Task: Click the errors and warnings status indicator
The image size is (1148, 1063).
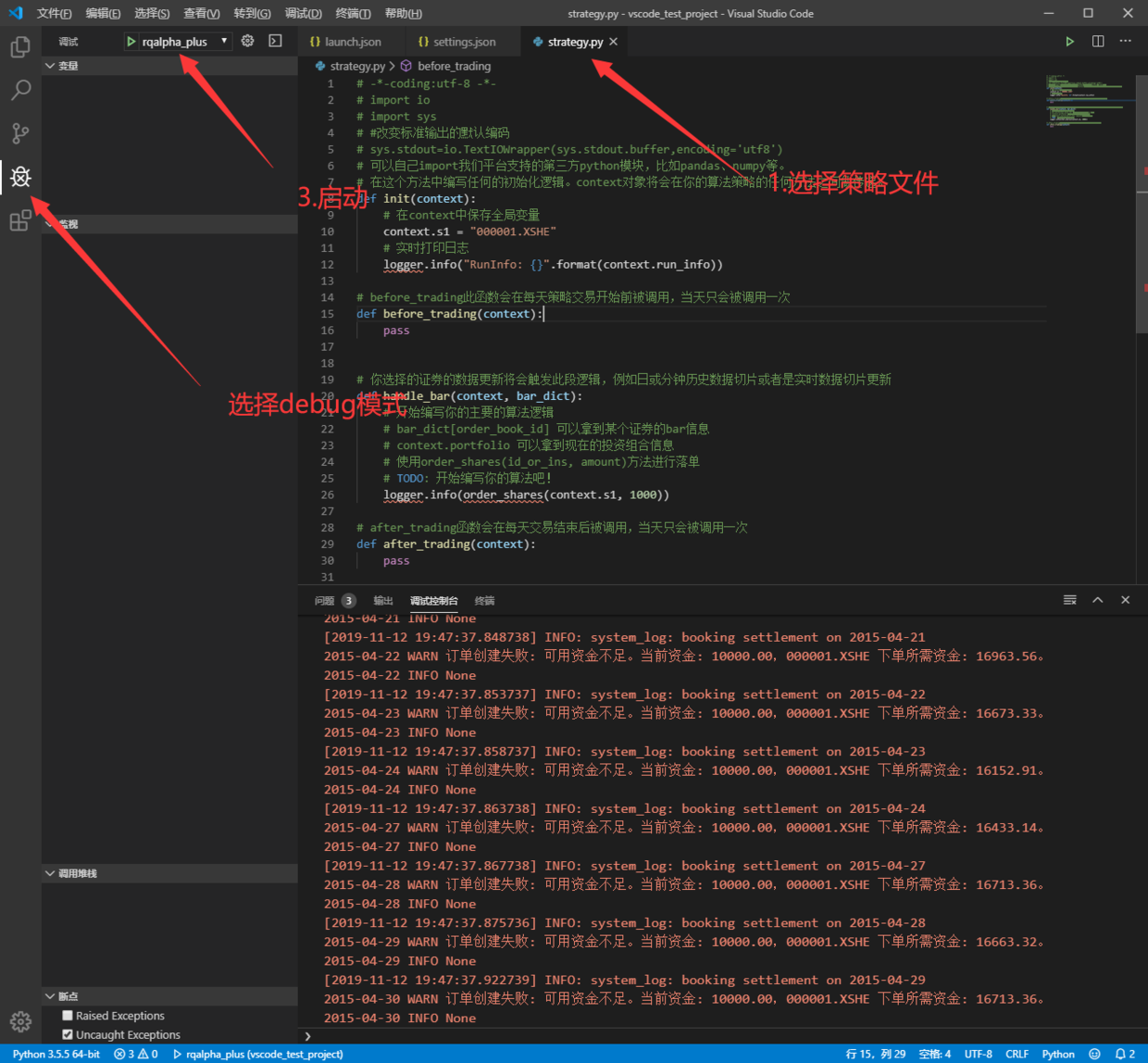Action: (x=135, y=1054)
